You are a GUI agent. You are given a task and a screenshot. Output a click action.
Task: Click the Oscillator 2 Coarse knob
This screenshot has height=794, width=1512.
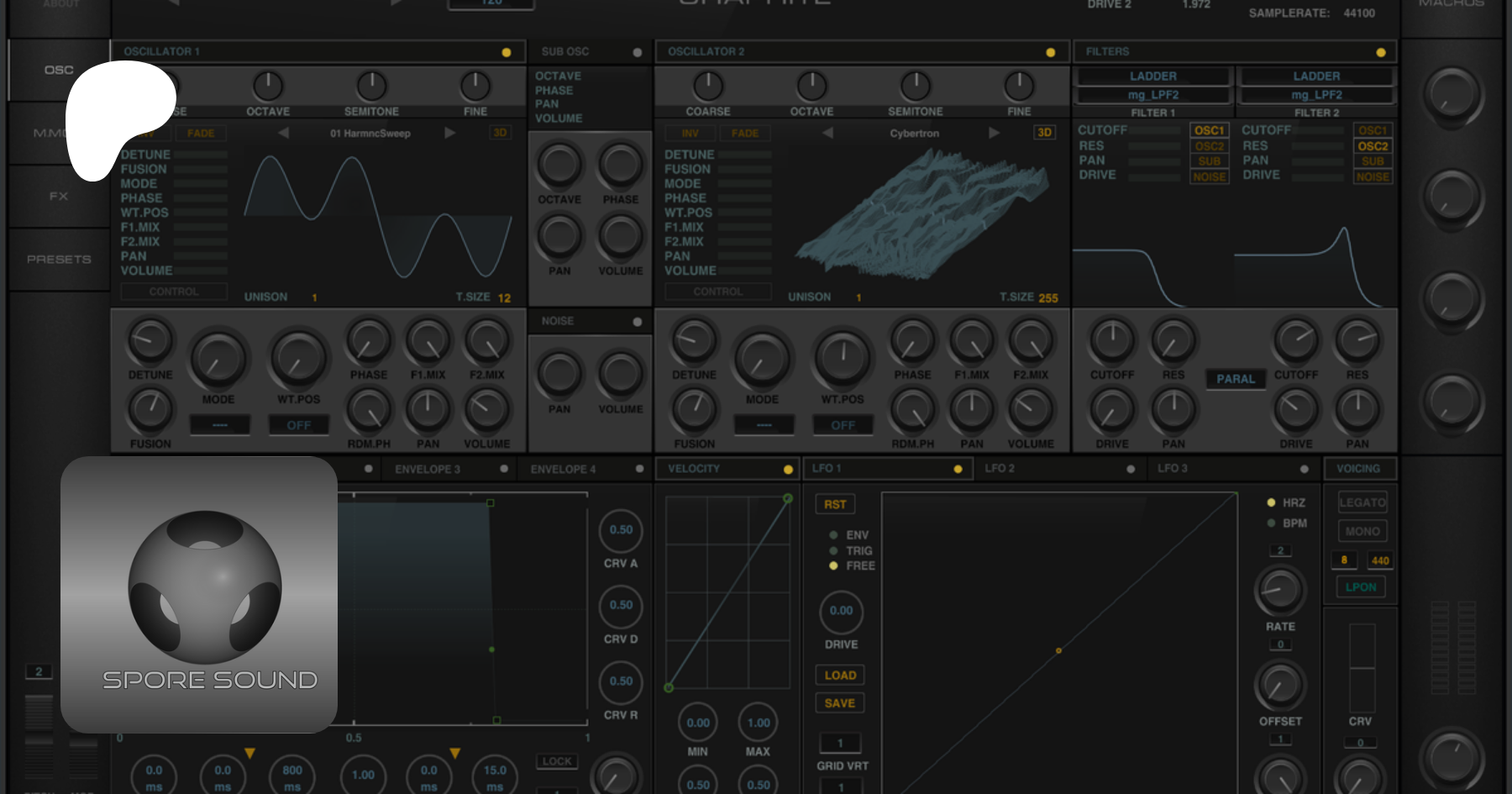[x=707, y=87]
